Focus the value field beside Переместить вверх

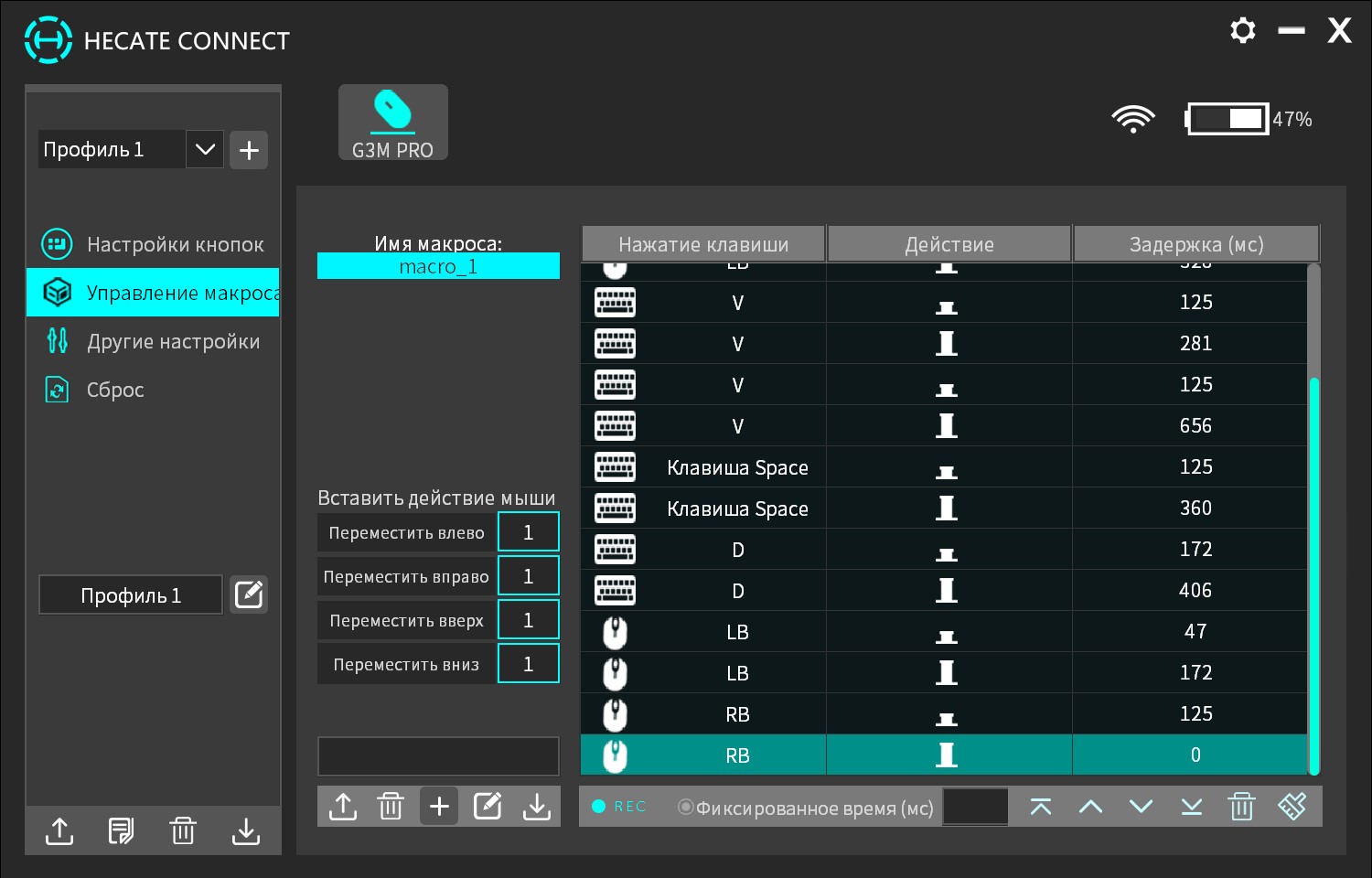tap(529, 620)
